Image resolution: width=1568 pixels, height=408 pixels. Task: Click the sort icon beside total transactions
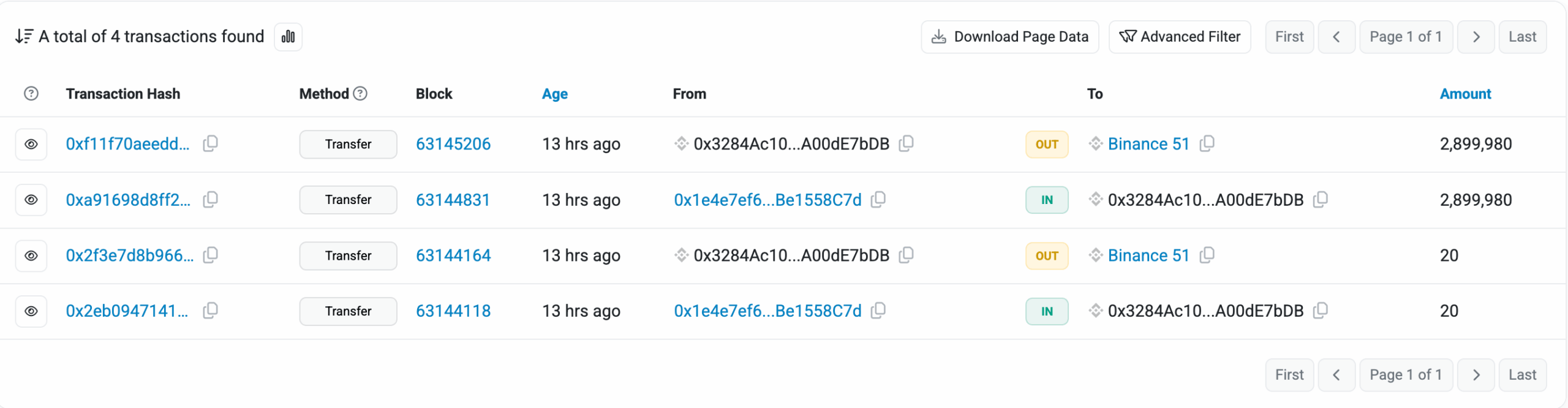click(x=24, y=37)
